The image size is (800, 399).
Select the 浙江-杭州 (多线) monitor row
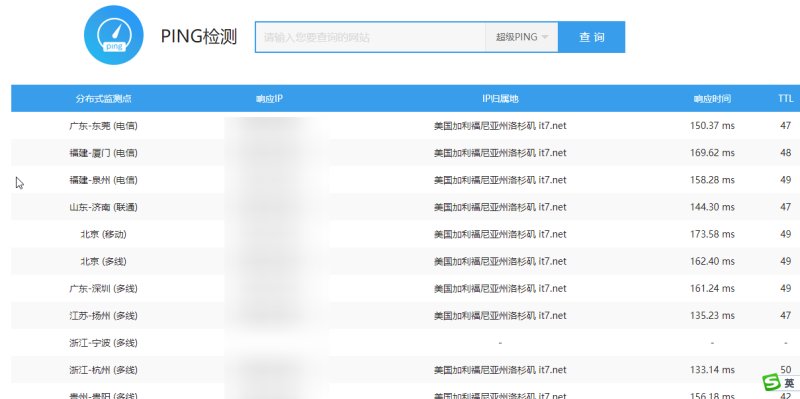406,369
